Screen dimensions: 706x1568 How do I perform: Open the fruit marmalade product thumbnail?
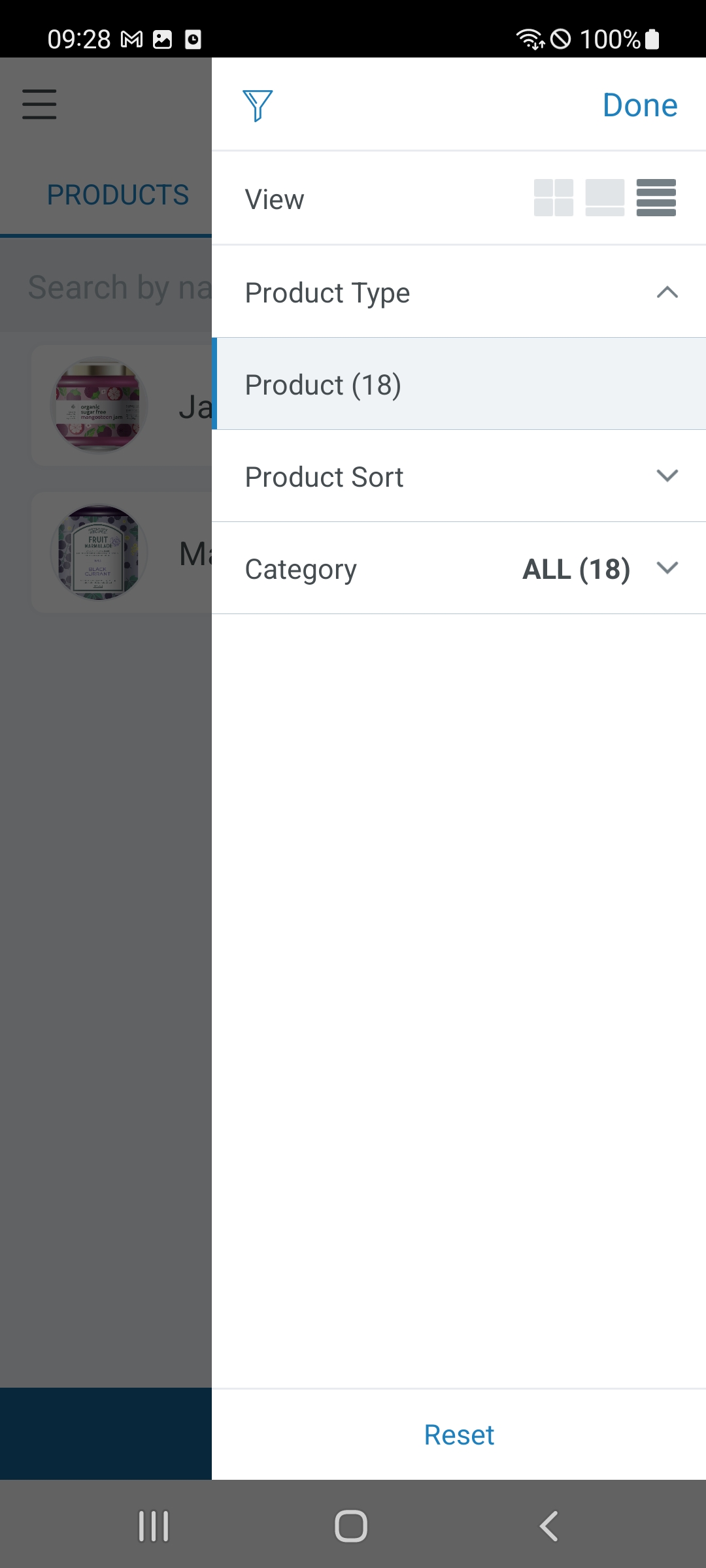(x=99, y=552)
